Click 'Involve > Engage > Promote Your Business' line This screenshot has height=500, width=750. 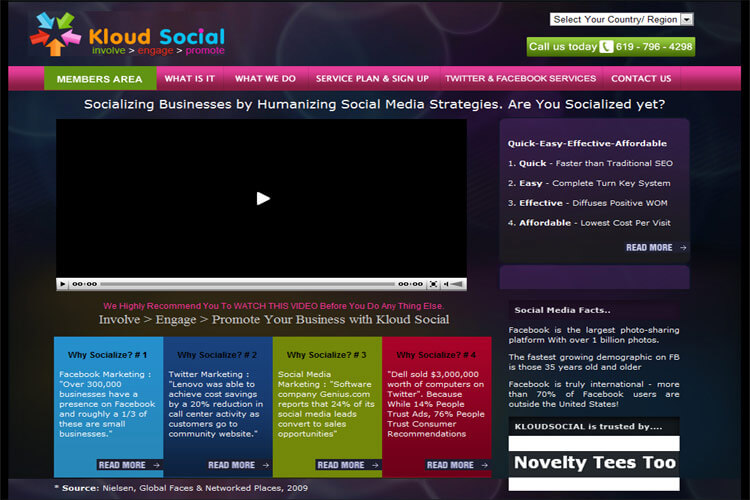click(x=274, y=320)
